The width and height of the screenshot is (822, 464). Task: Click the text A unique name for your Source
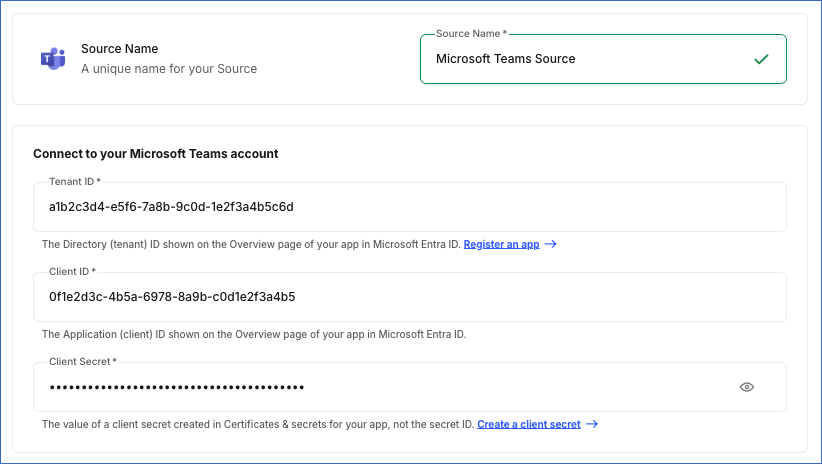(x=169, y=69)
